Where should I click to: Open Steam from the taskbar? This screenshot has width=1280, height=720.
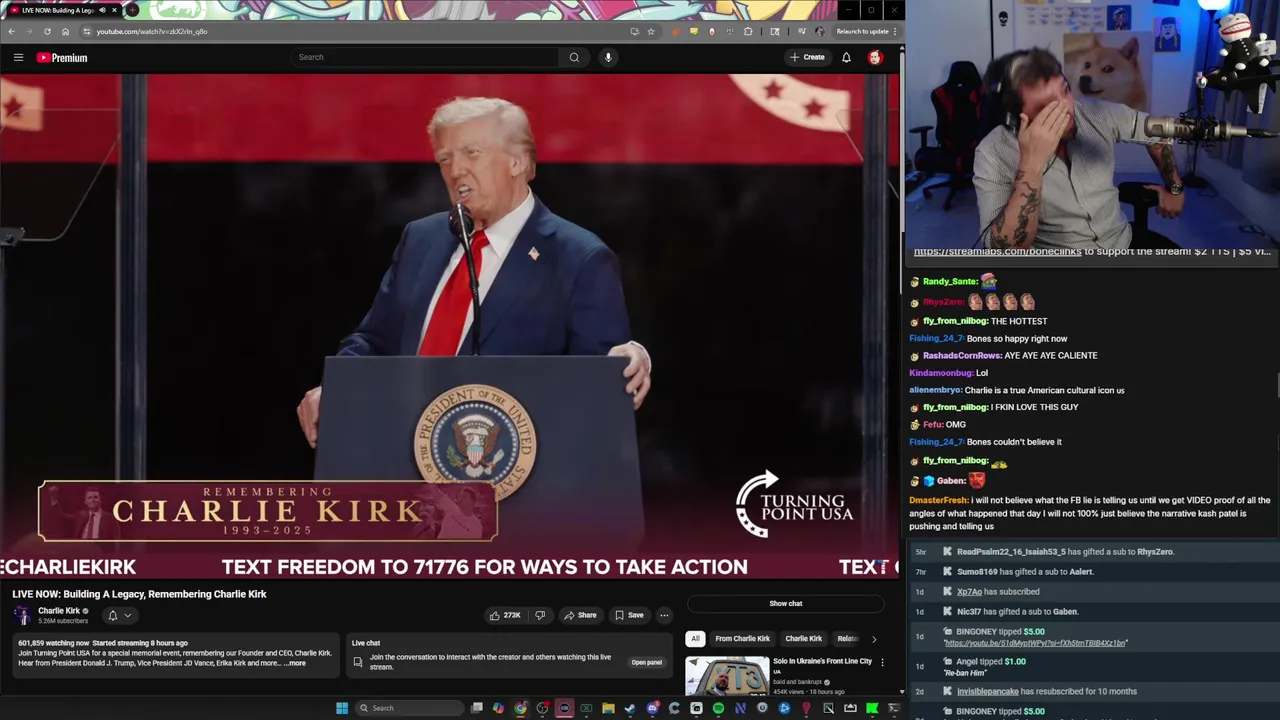(x=629, y=708)
